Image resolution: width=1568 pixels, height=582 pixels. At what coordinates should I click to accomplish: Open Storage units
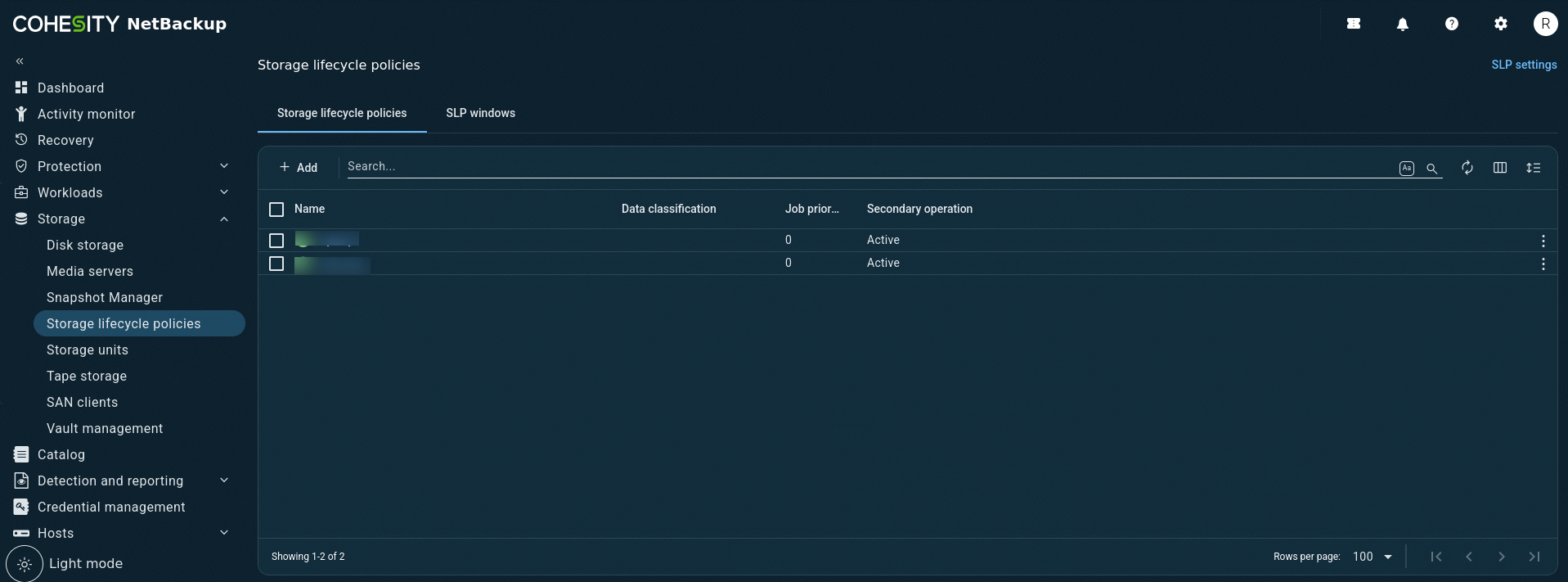(88, 350)
